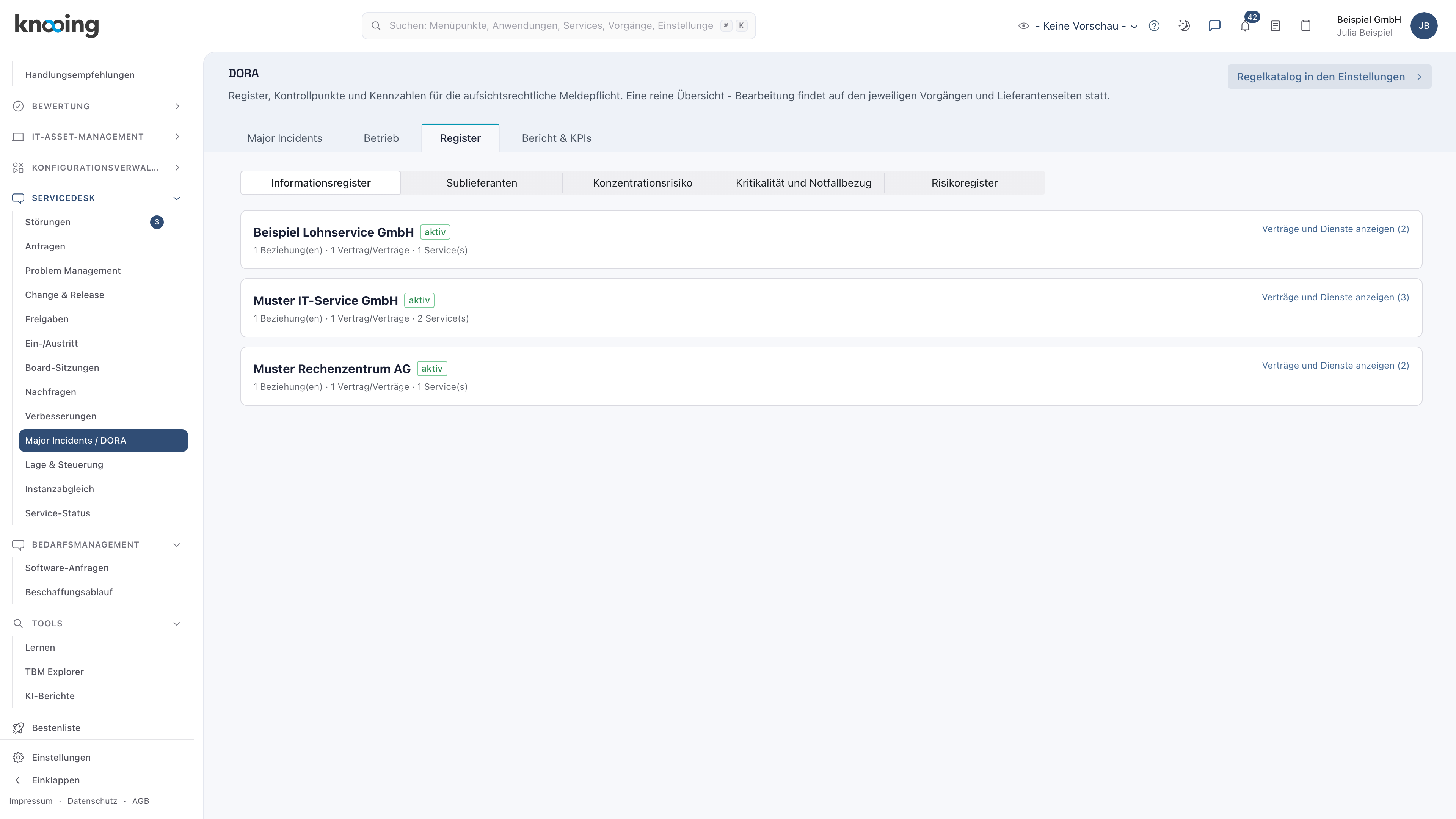Open TBM Explorer in the sidebar

point(103,672)
